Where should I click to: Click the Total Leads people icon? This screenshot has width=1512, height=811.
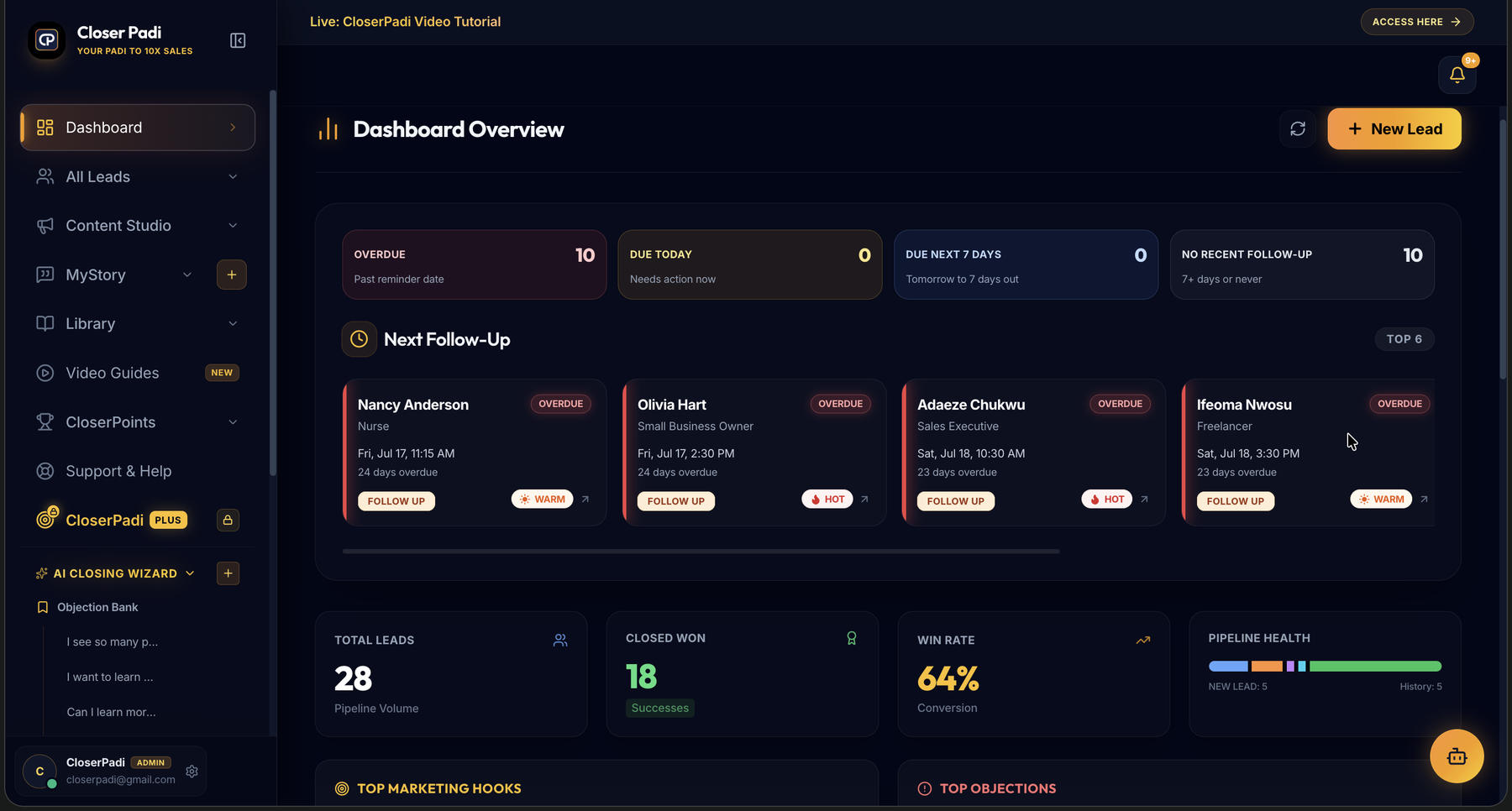(560, 640)
